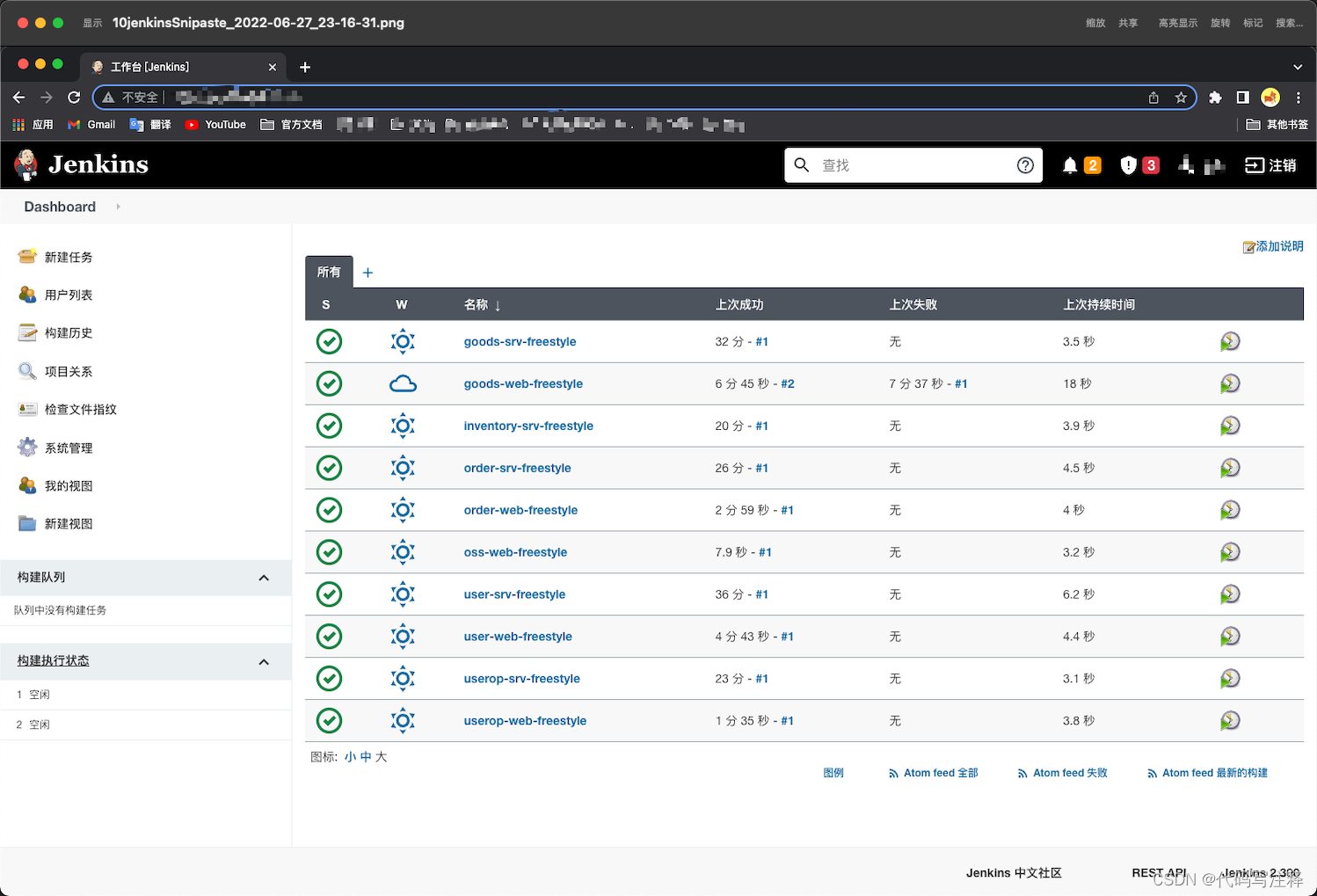Open browser extensions puzzle icon
The height and width of the screenshot is (896, 1317).
(1215, 98)
